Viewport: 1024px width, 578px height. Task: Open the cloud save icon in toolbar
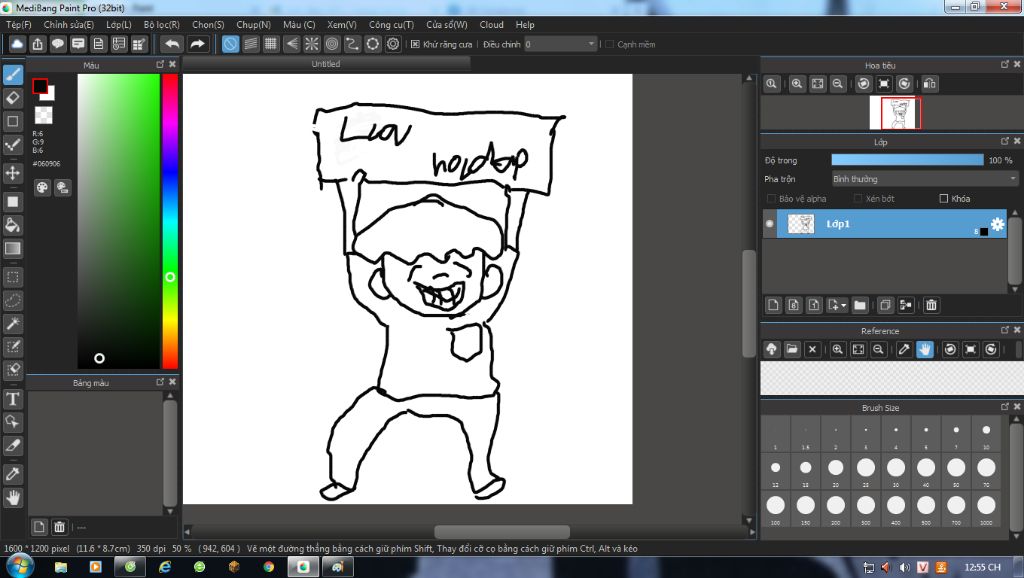[17, 44]
